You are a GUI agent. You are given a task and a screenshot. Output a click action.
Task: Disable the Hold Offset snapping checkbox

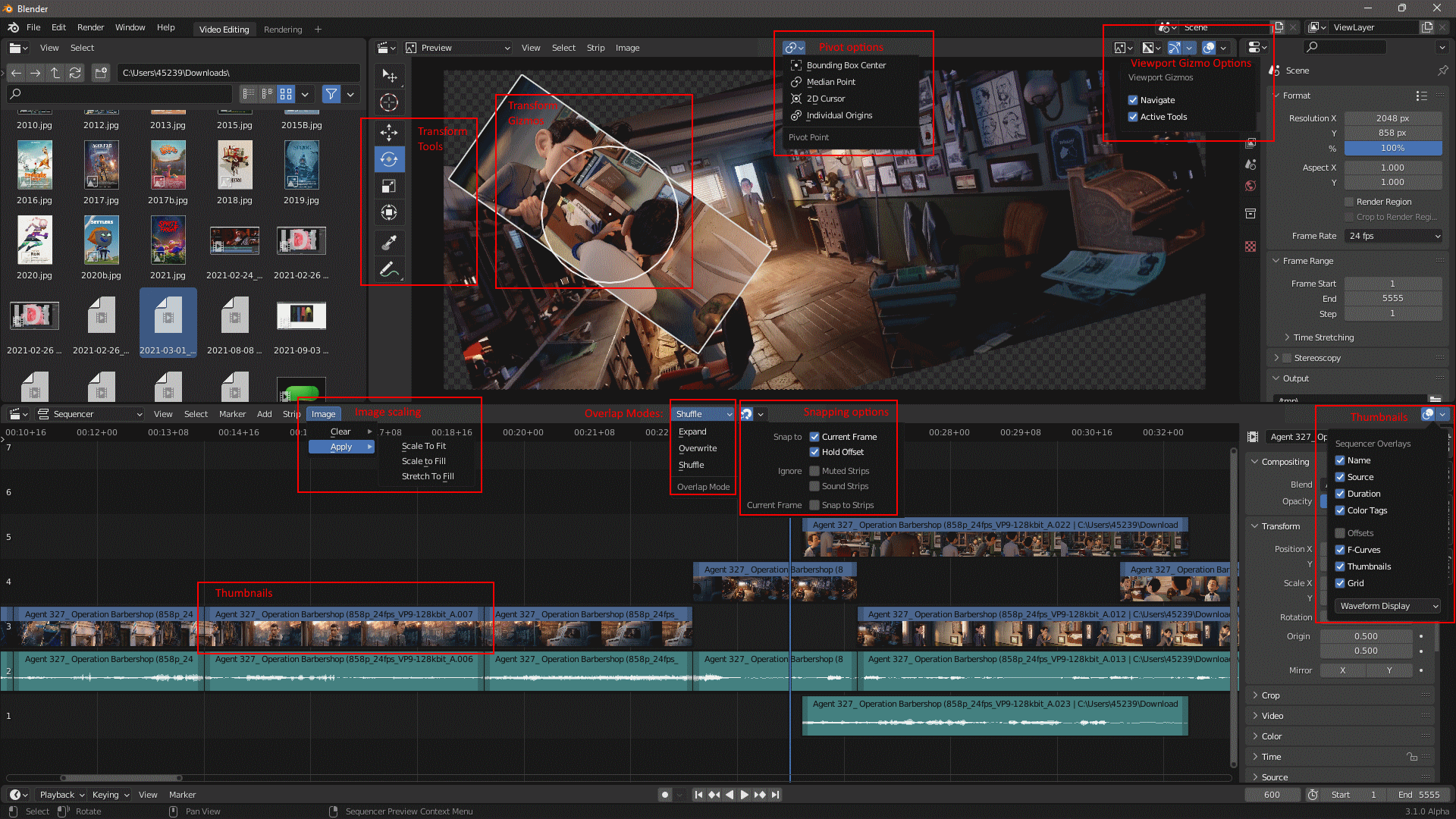point(814,452)
